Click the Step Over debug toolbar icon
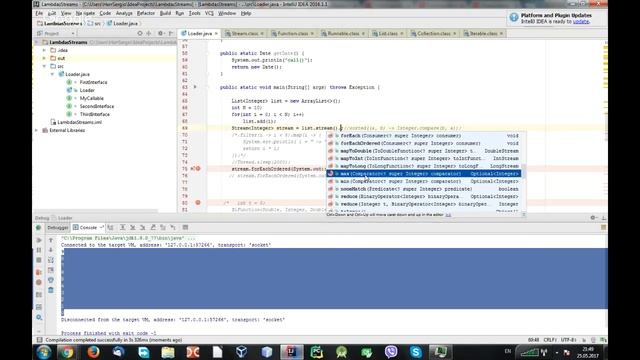Viewport: 640px width, 360px height. click(122, 227)
